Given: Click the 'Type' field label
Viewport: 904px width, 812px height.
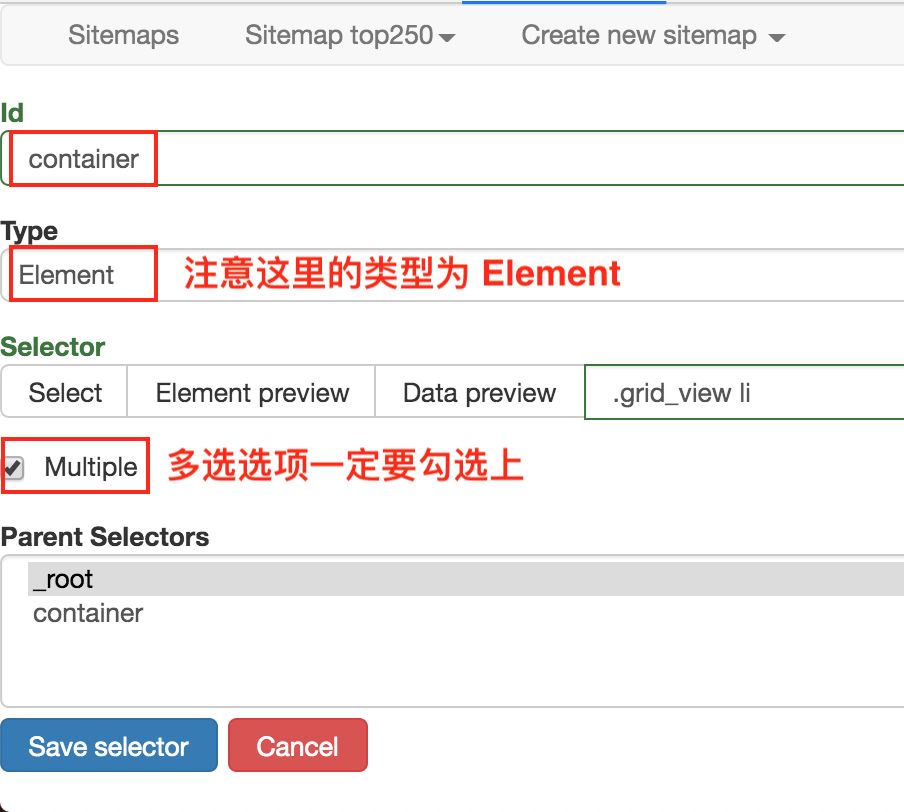Looking at the screenshot, I should 30,231.
